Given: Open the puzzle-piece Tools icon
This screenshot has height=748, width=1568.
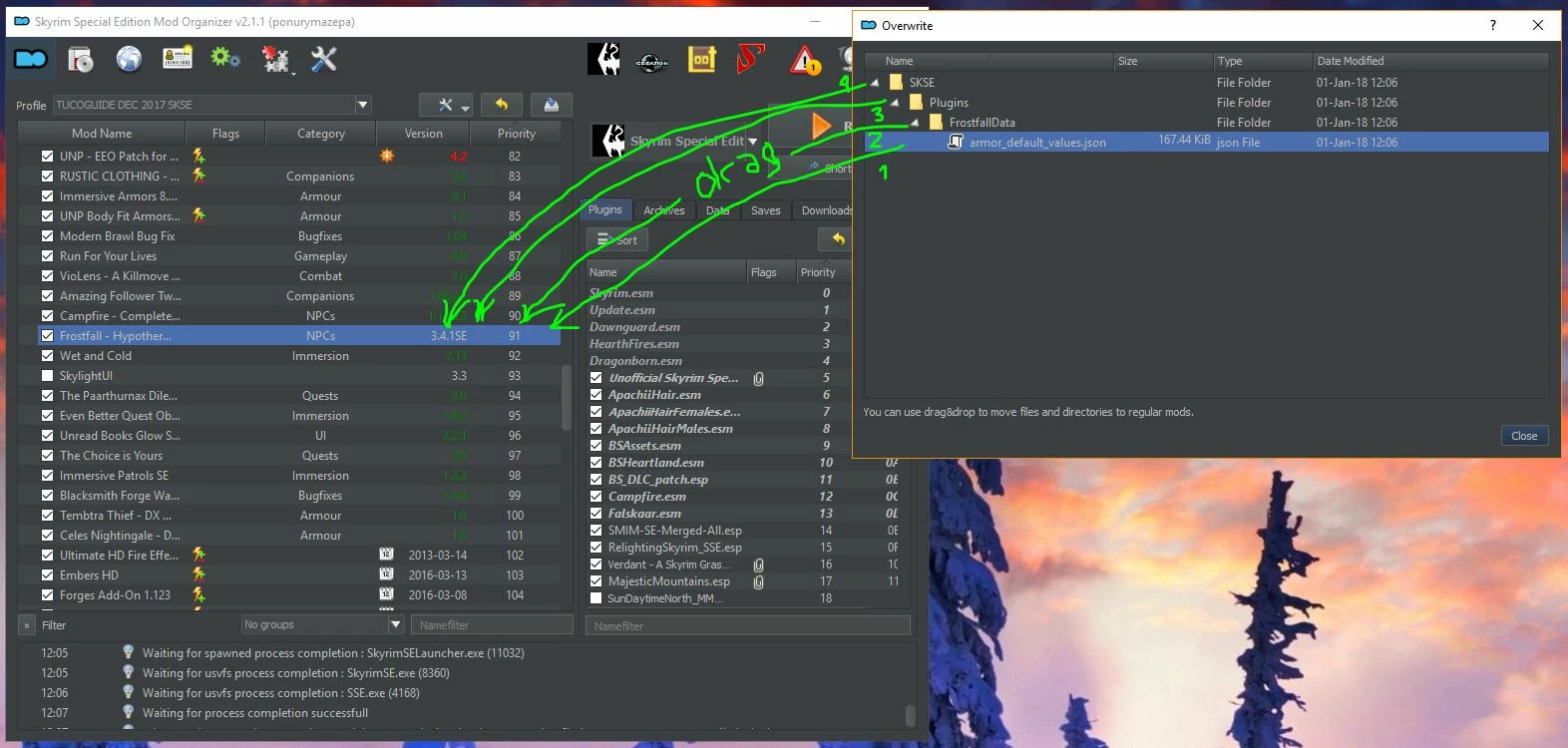Looking at the screenshot, I should coord(275,60).
